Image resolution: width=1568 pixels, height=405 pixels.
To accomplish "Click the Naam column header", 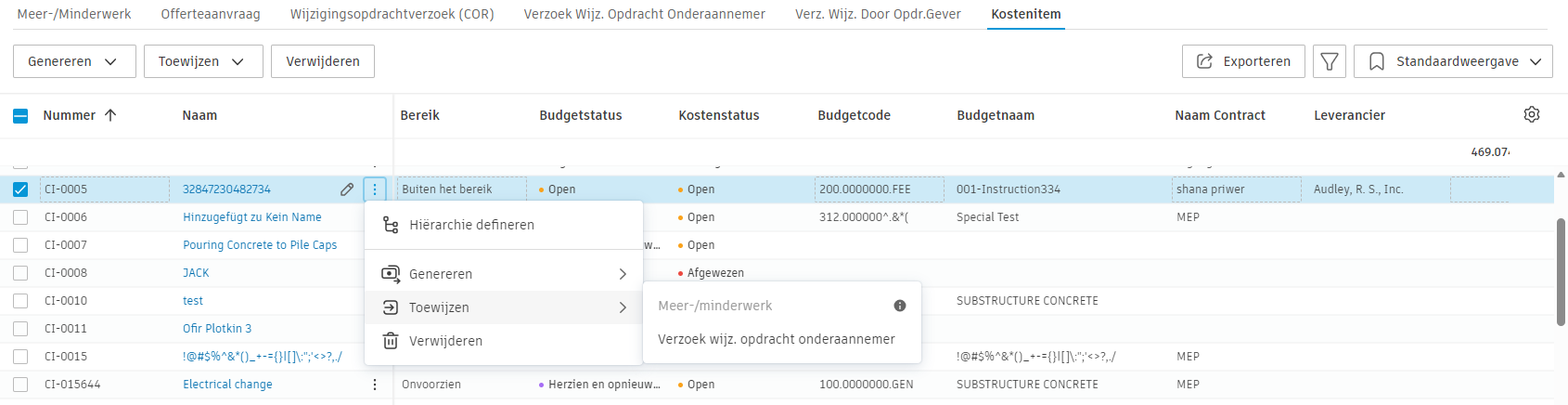I will tap(199, 115).
